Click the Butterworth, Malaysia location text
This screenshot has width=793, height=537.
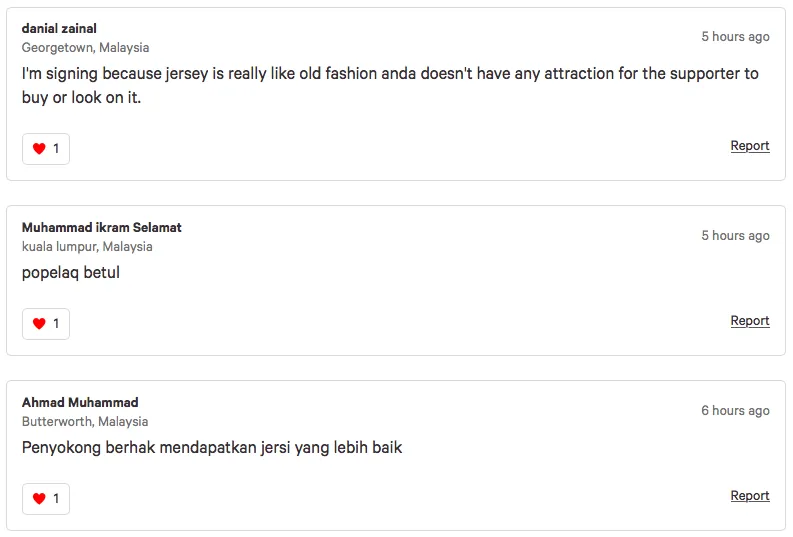(85, 421)
